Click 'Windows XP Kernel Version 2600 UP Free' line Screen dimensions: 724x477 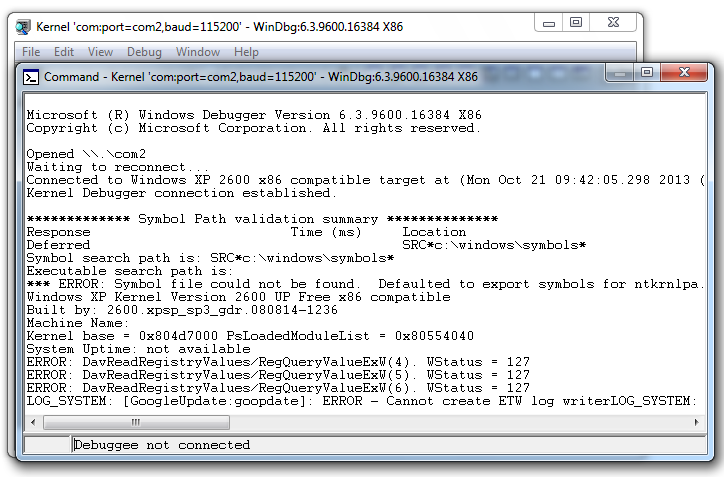click(x=238, y=296)
